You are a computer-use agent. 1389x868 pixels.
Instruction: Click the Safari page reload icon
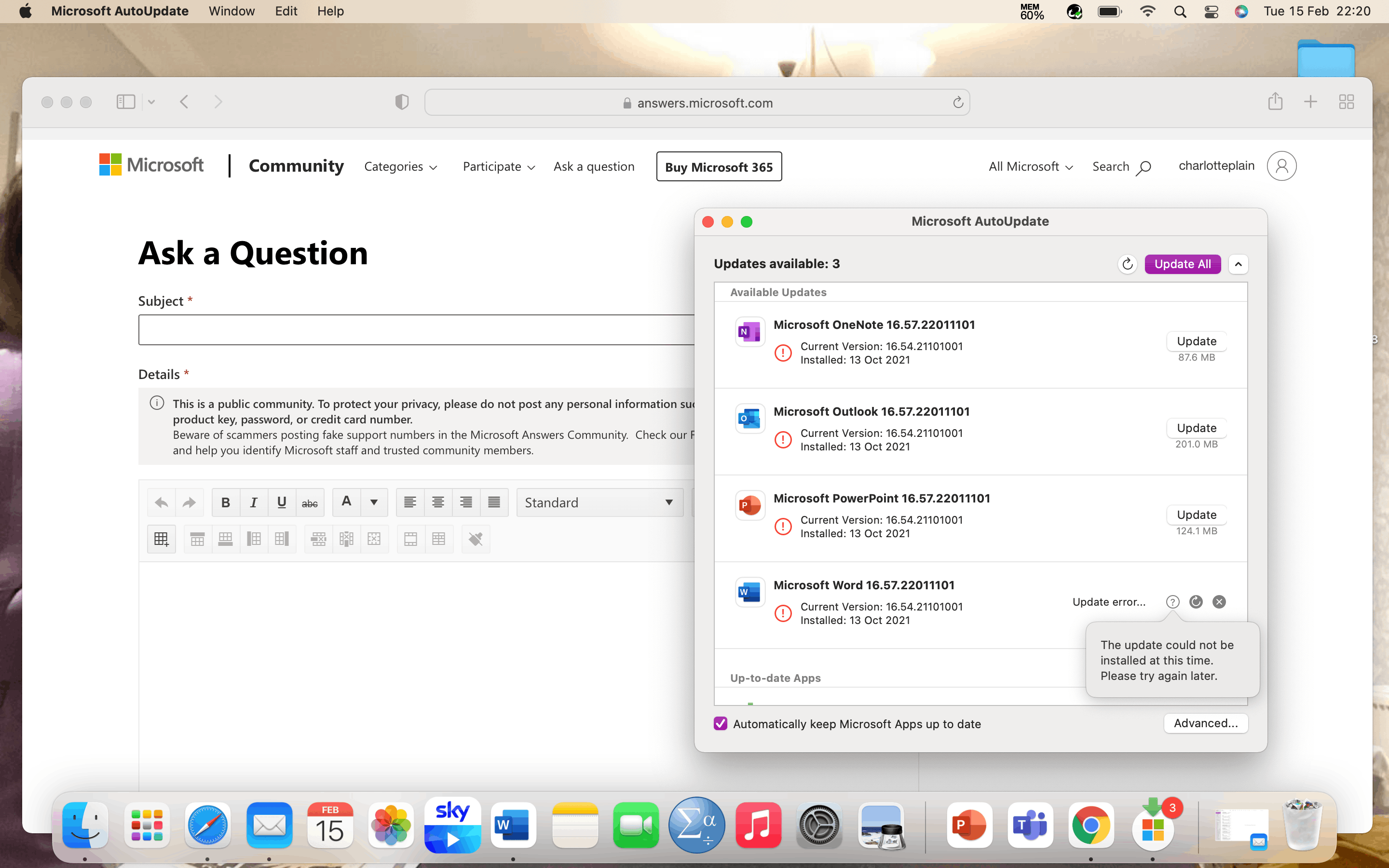pyautogui.click(x=957, y=103)
